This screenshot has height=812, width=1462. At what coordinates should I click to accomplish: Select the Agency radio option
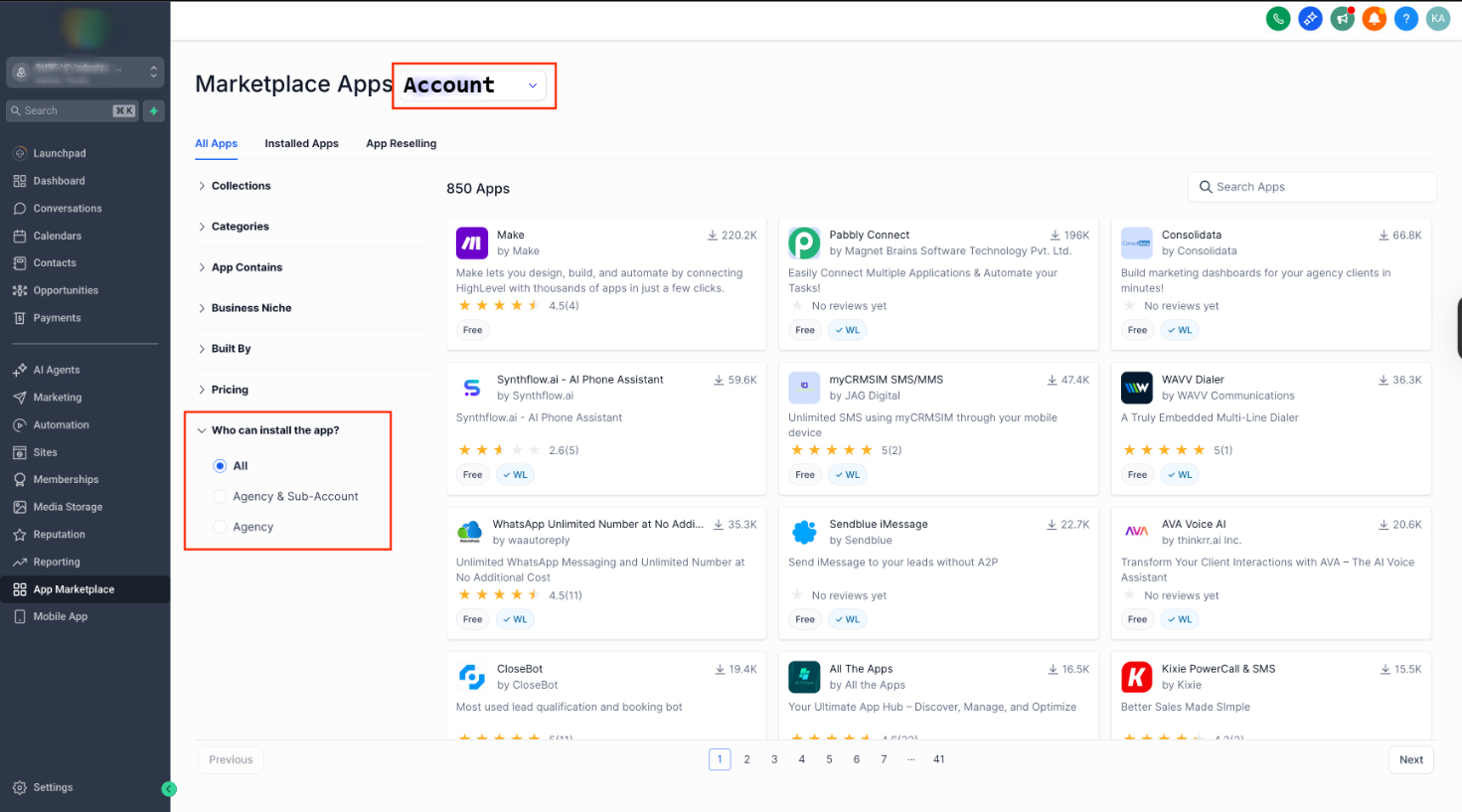click(x=220, y=527)
